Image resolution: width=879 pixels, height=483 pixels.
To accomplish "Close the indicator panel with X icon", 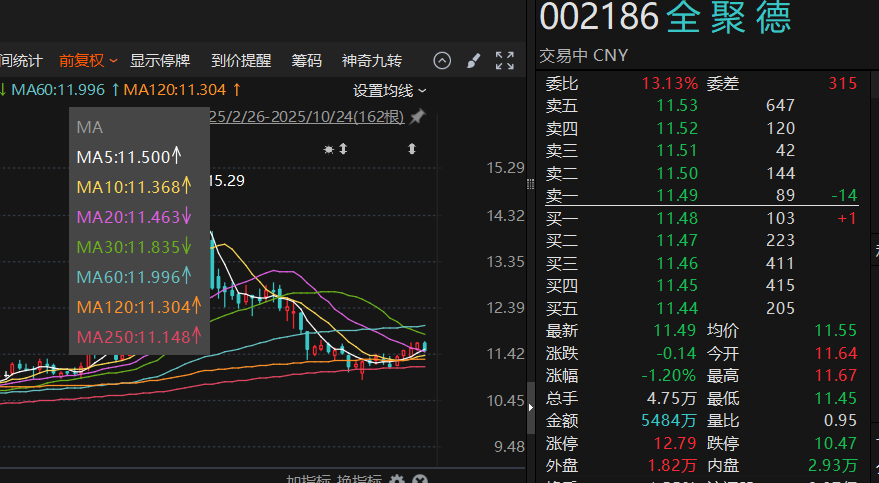I will click(x=420, y=479).
